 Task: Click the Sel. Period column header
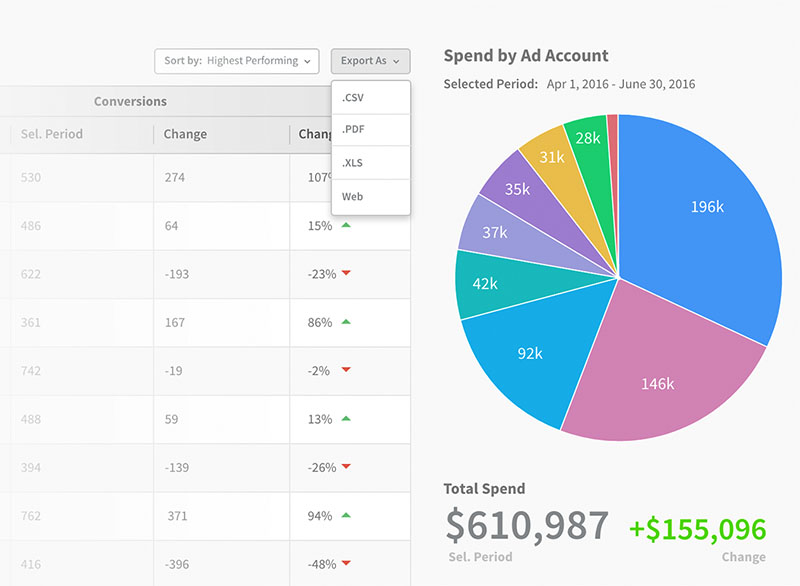[51, 134]
